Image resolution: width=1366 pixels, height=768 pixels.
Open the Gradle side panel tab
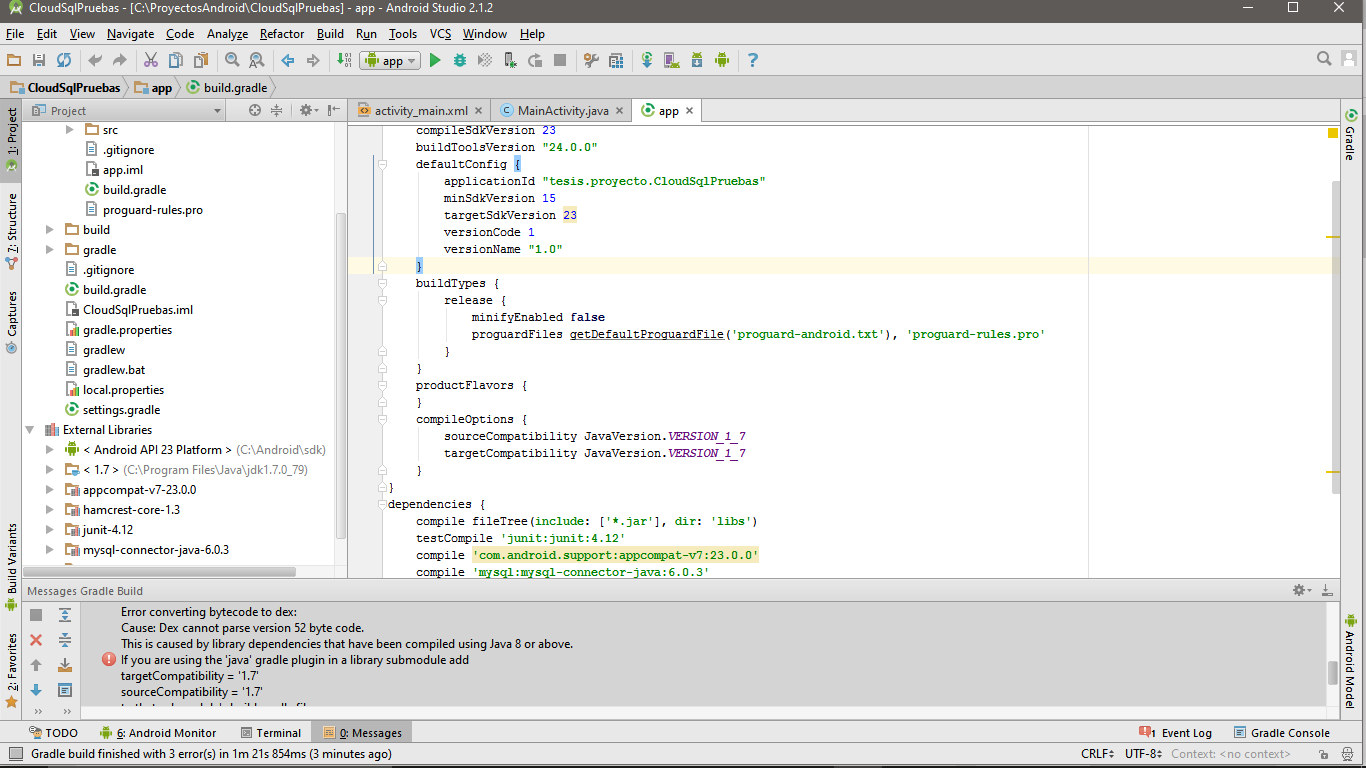(x=1350, y=135)
